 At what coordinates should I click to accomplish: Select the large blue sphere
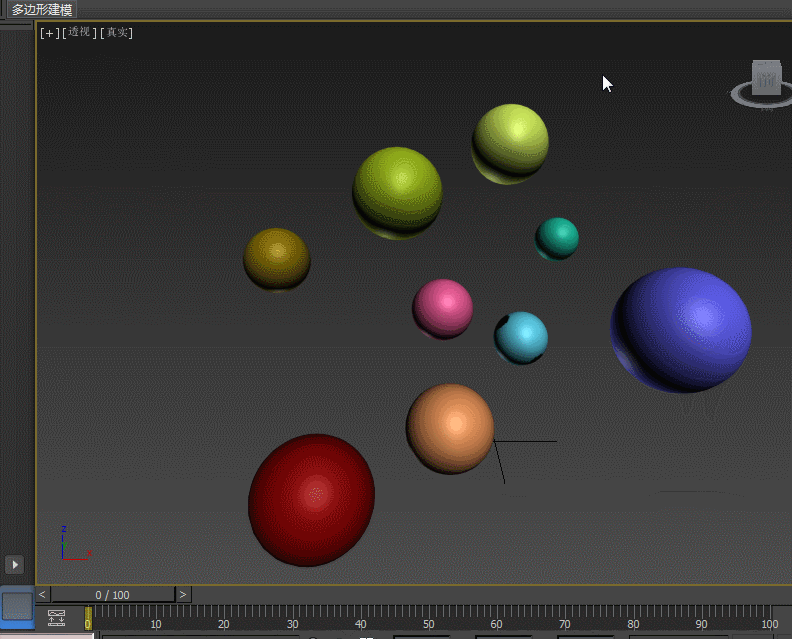681,329
